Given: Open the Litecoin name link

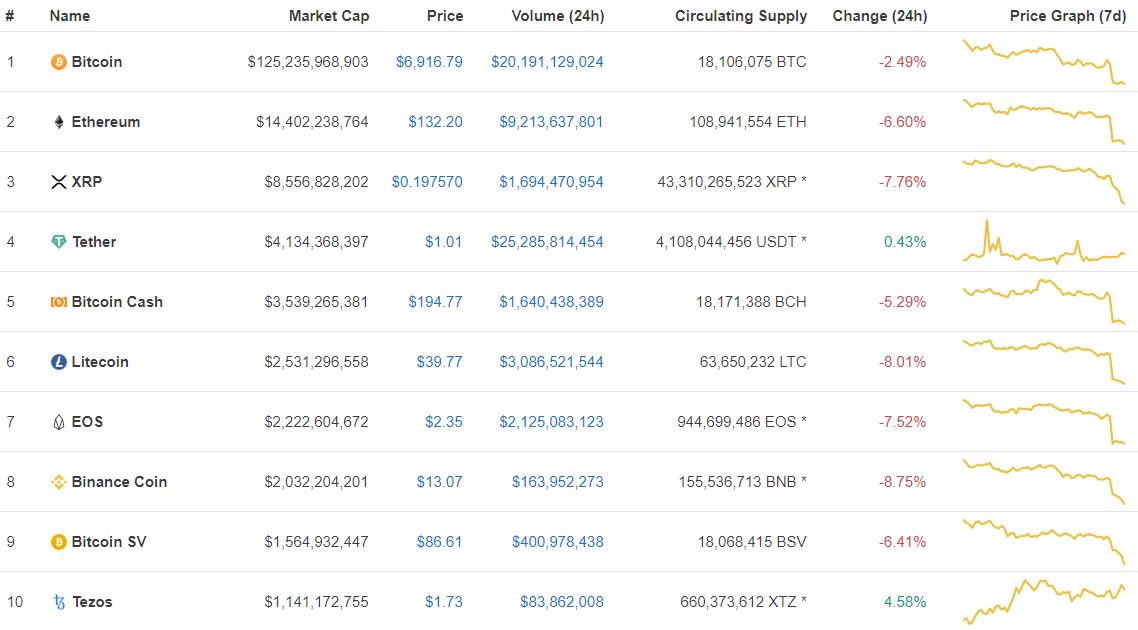Looking at the screenshot, I should pos(100,362).
